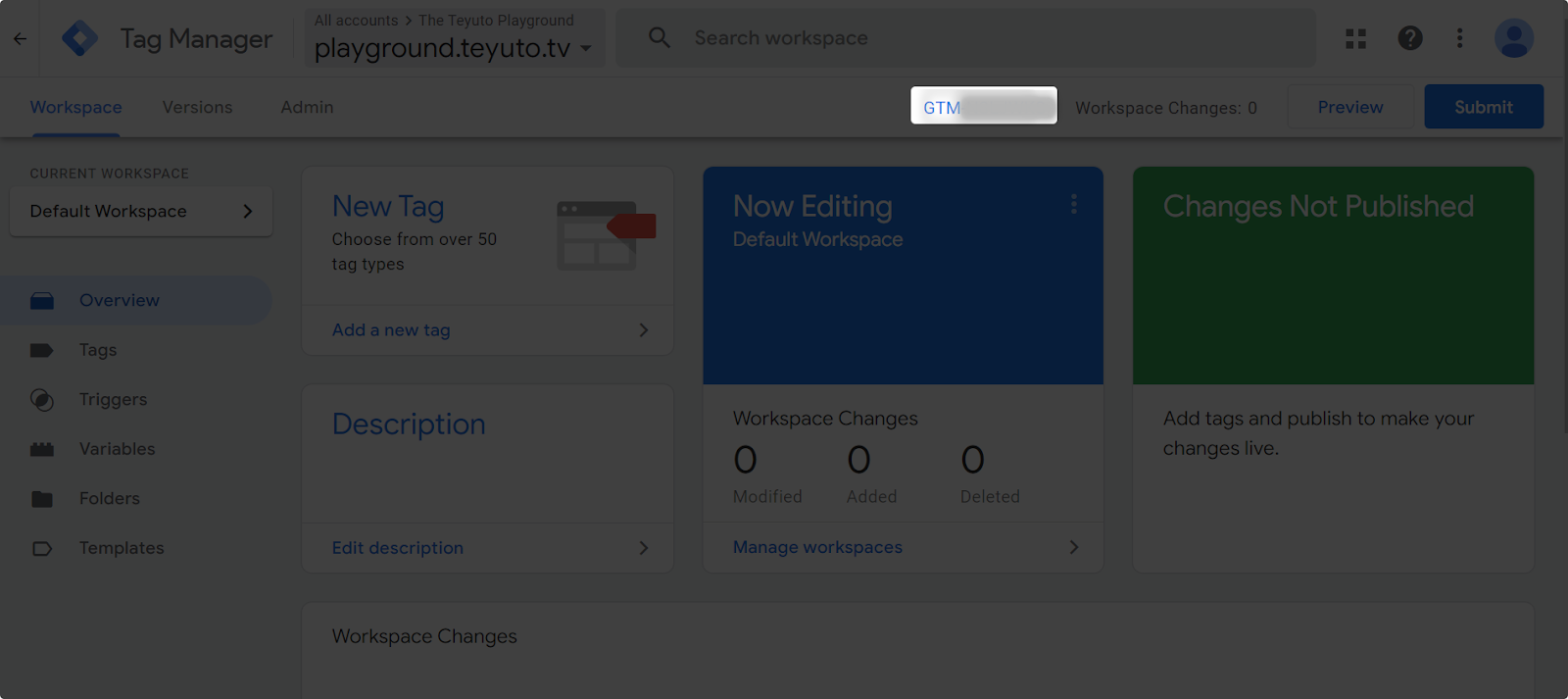Switch to the Versions tab
Screen dimensions: 1568x699
197,107
